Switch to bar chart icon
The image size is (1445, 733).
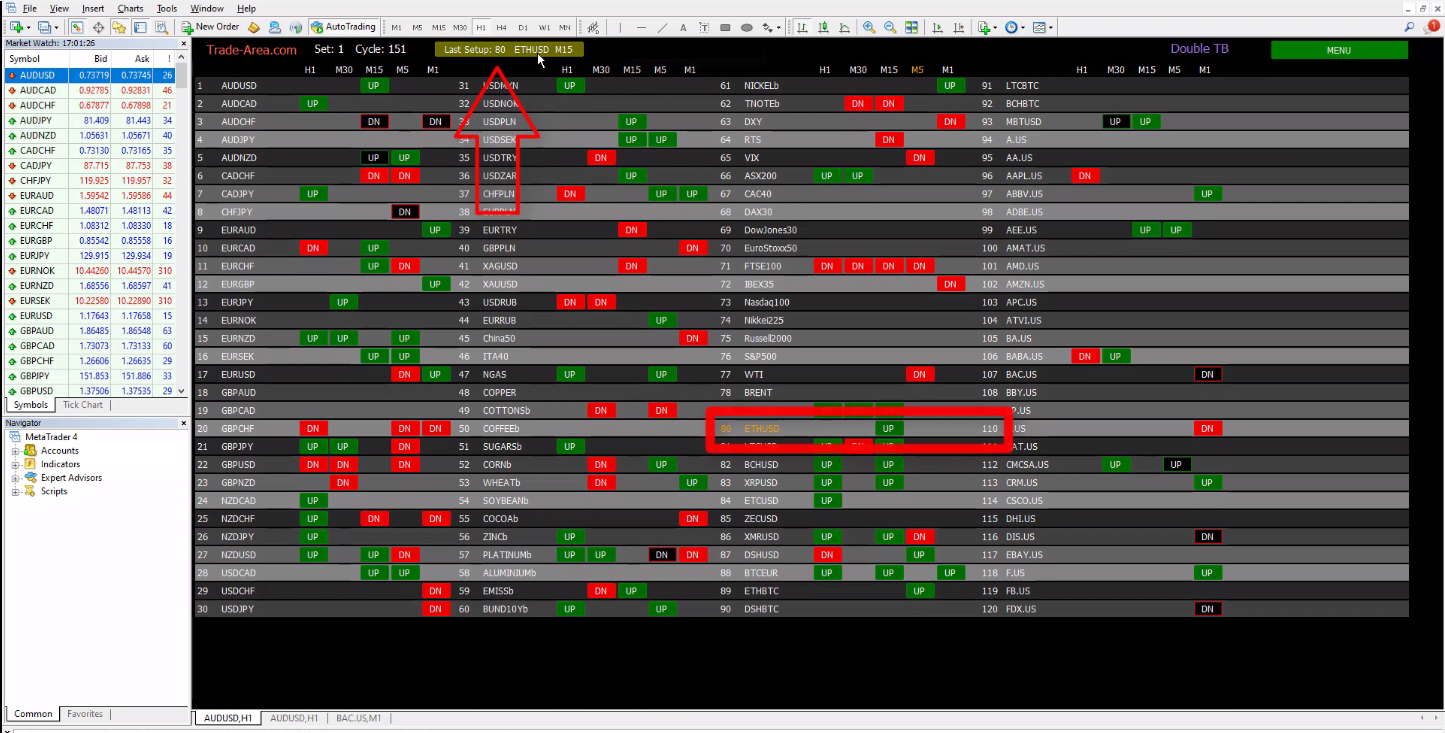point(803,27)
